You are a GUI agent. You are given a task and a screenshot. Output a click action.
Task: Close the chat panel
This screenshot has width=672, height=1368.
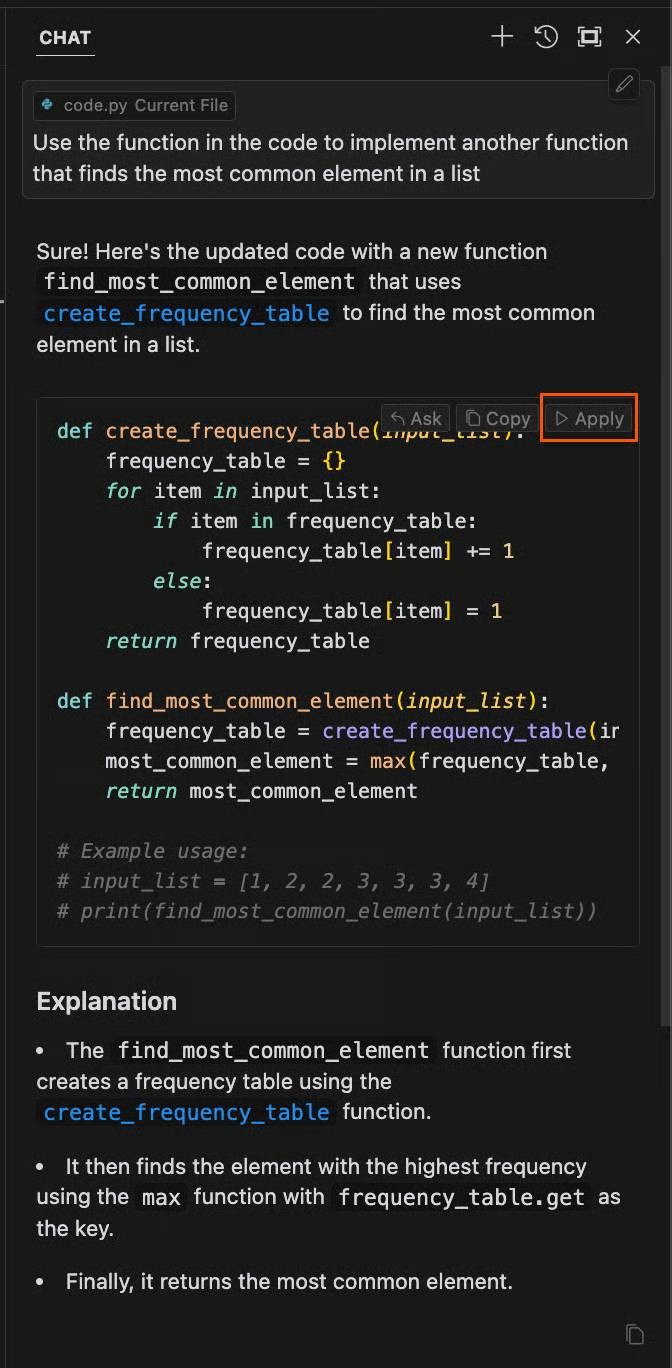[x=632, y=36]
